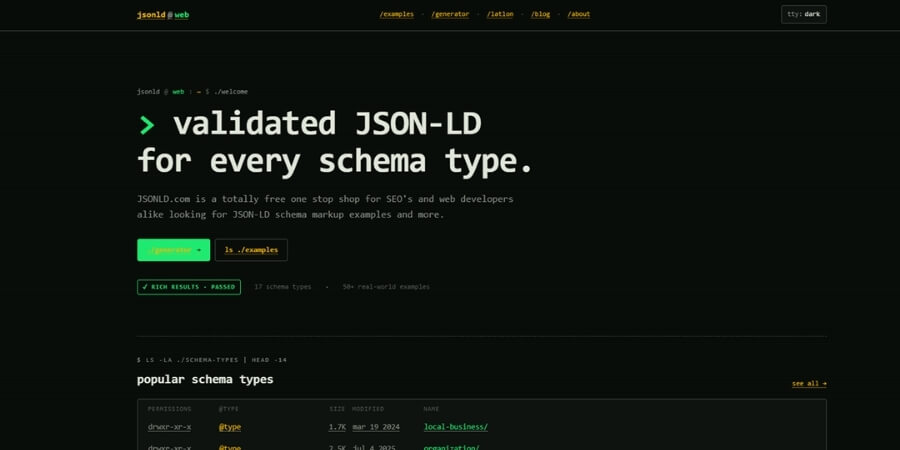Click the PERMISSIONS column header
The height and width of the screenshot is (450, 900).
pyautogui.click(x=169, y=409)
